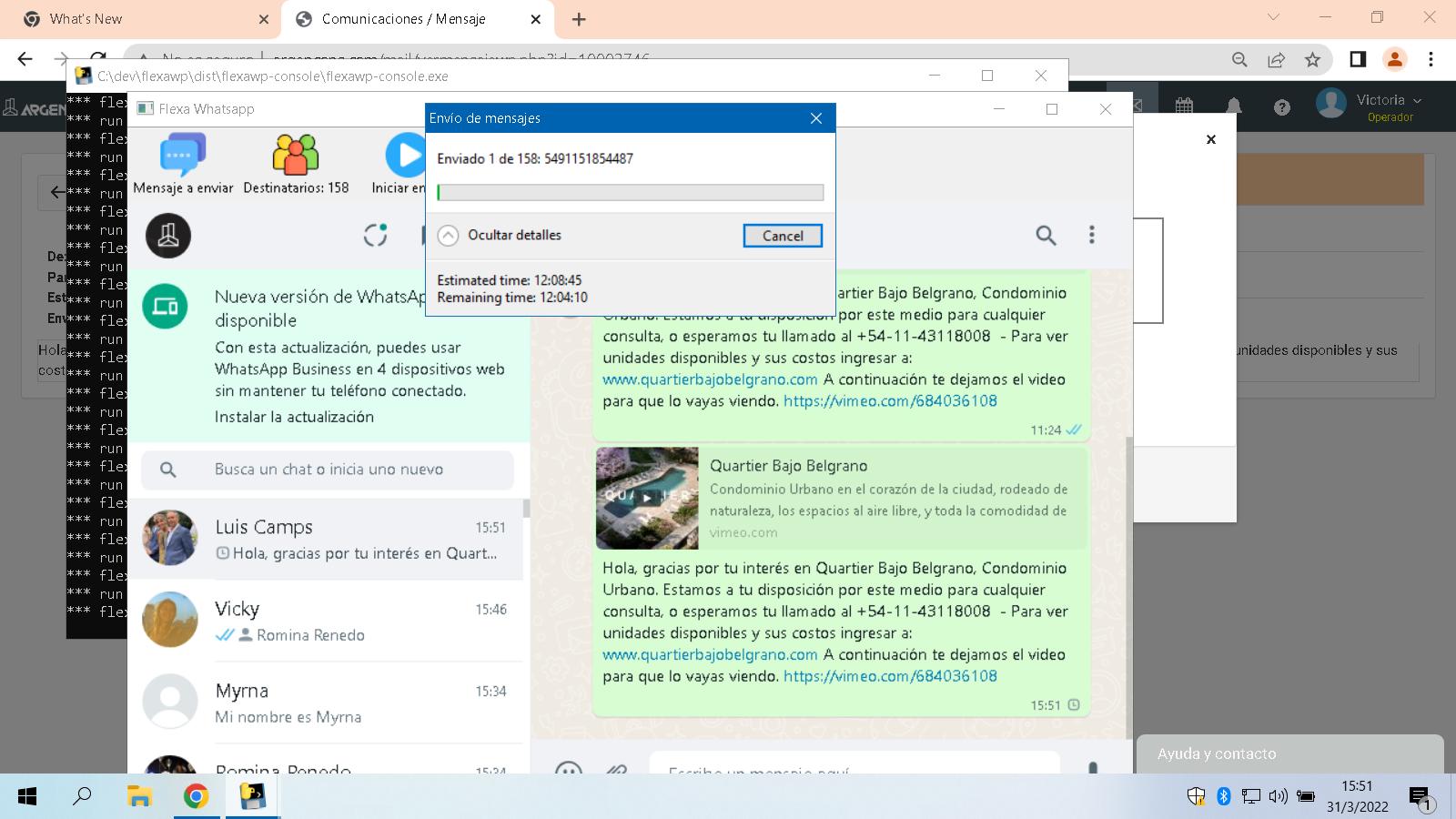
Task: Click Myrna's default avatar
Action: click(170, 702)
